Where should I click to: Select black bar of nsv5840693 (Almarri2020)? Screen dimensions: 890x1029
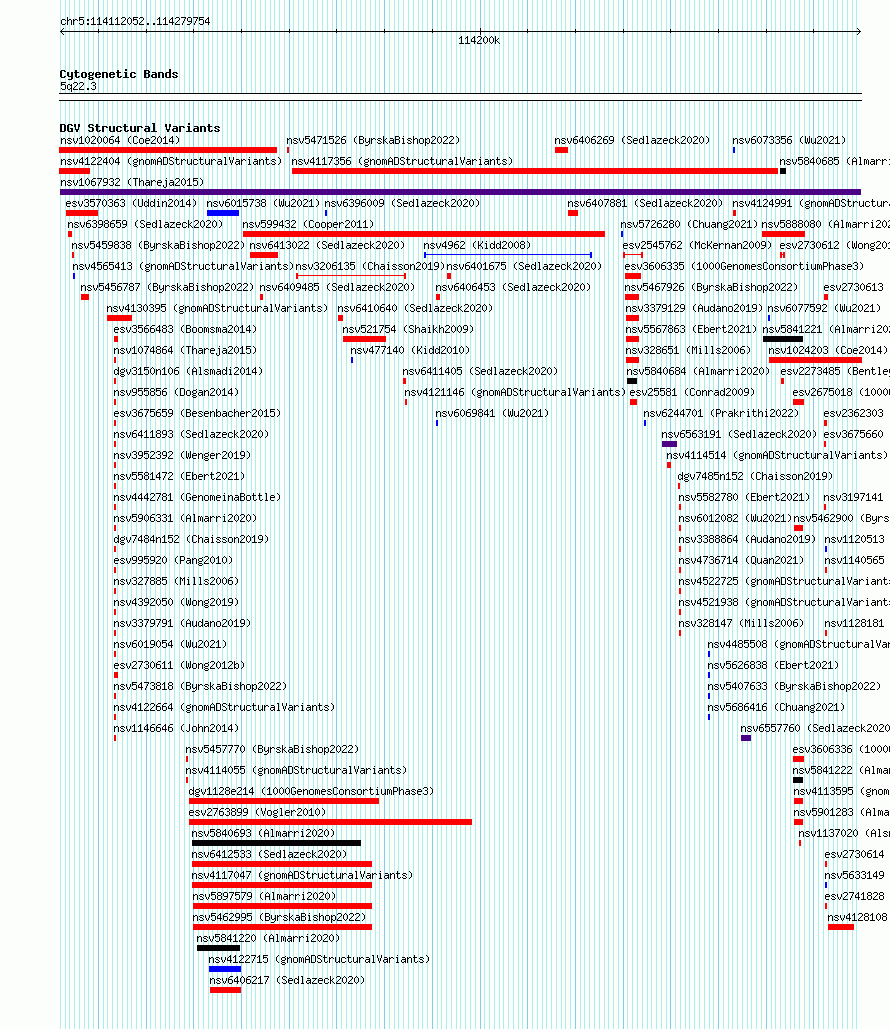coord(276,843)
